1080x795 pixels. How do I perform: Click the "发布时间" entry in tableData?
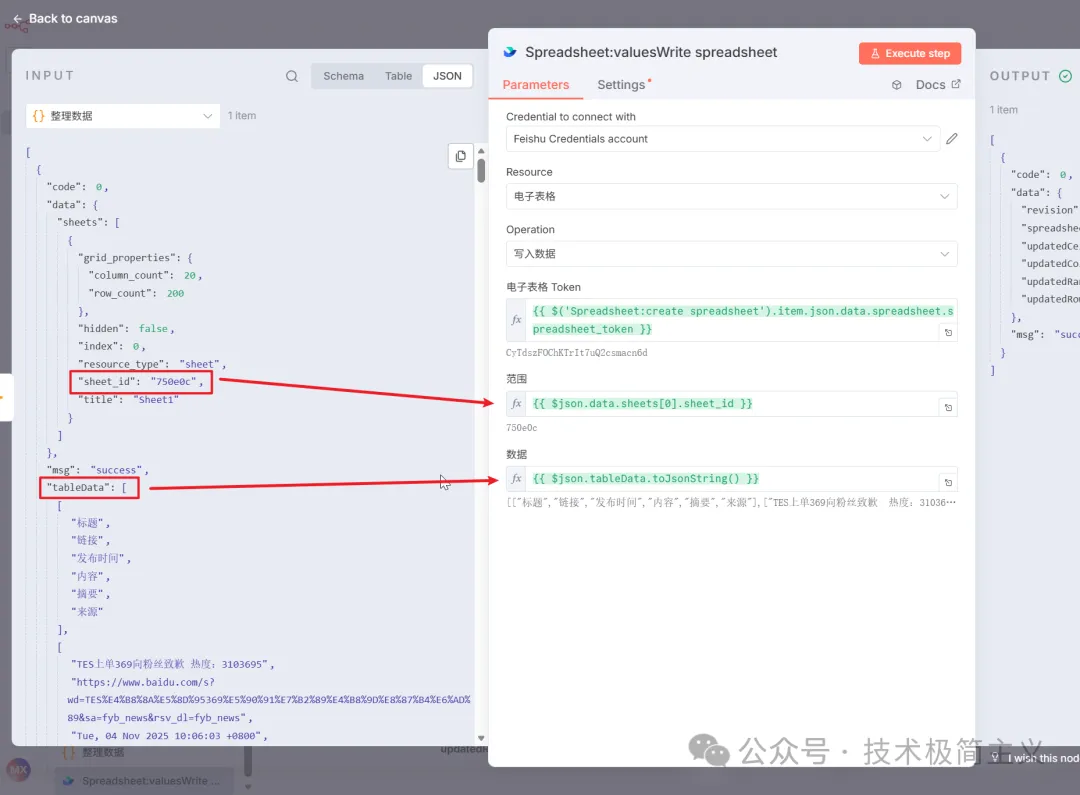[101, 558]
